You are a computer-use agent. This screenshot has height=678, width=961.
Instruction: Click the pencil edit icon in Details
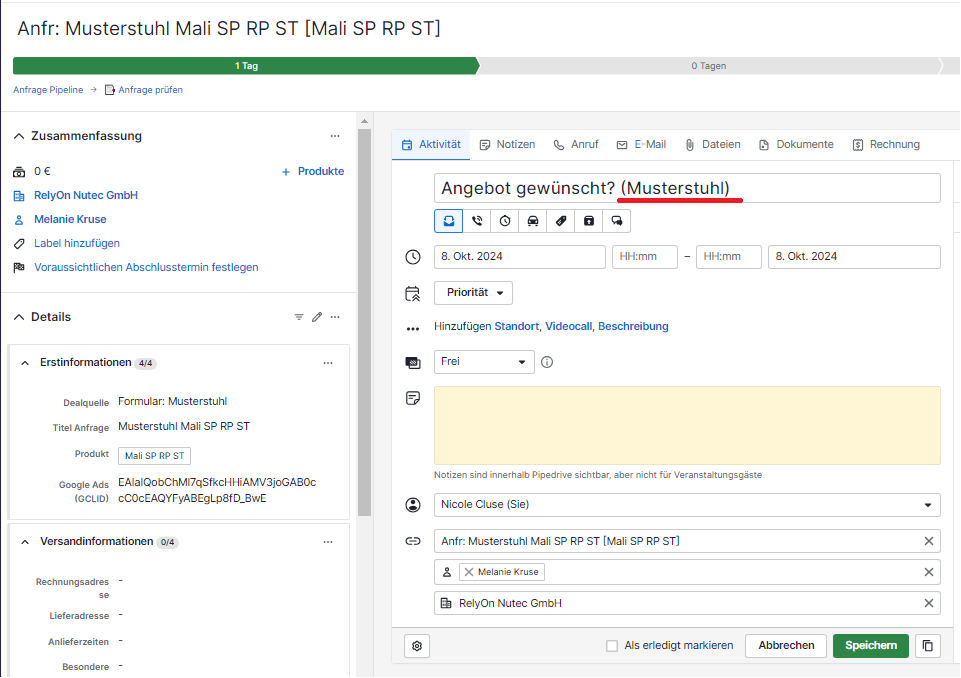[x=317, y=317]
